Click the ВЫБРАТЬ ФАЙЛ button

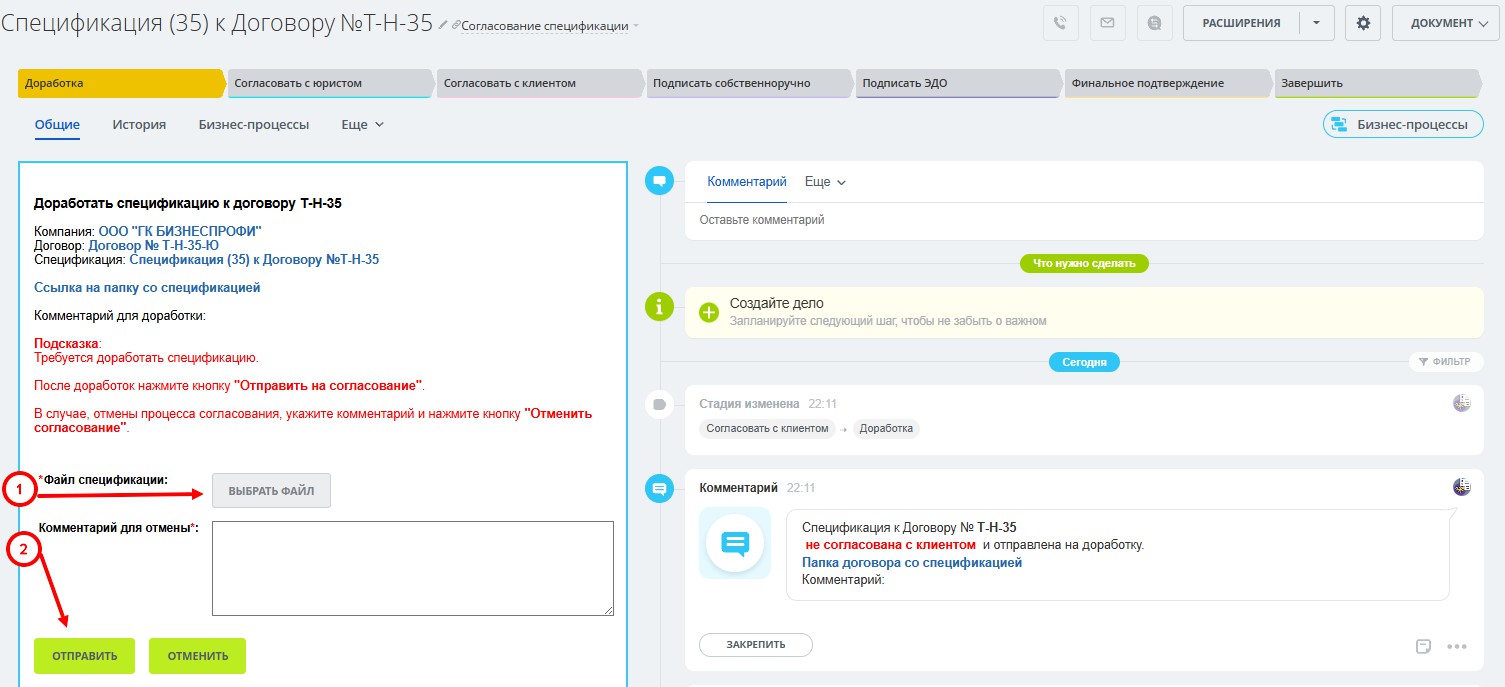pos(271,491)
